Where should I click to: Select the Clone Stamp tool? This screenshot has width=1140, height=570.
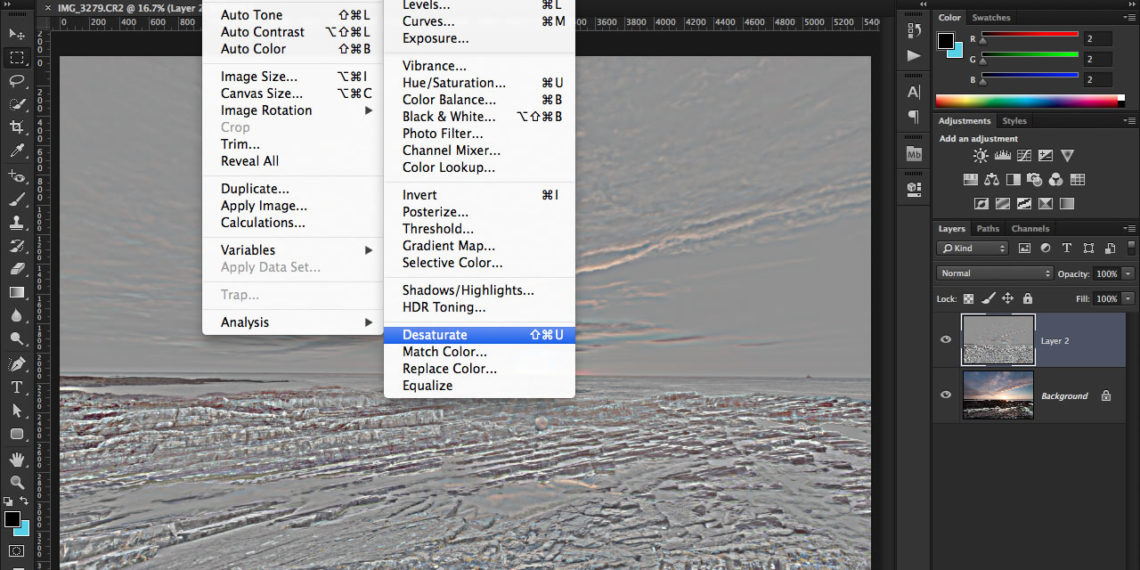(17, 222)
